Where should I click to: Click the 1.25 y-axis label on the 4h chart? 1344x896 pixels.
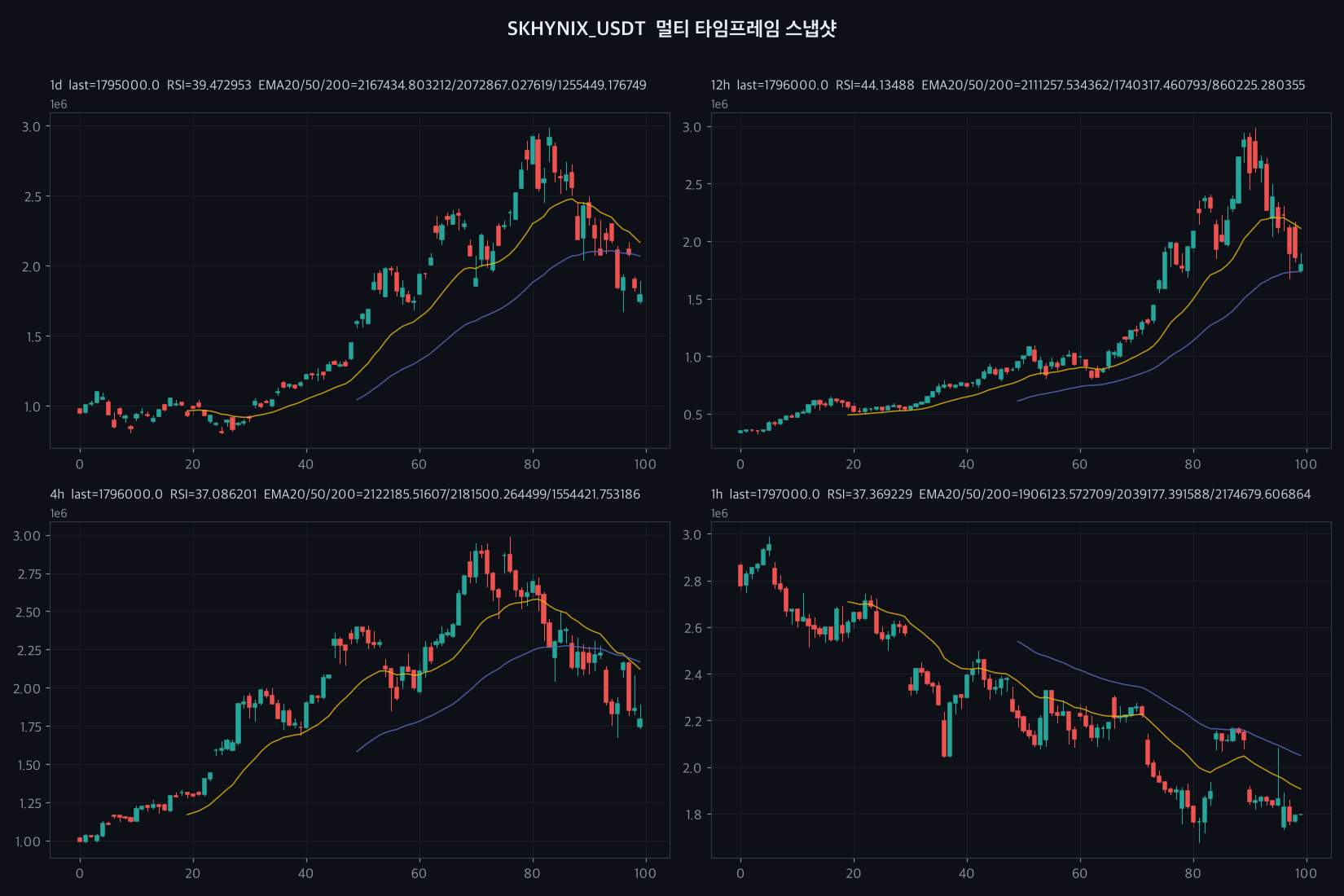[27, 804]
